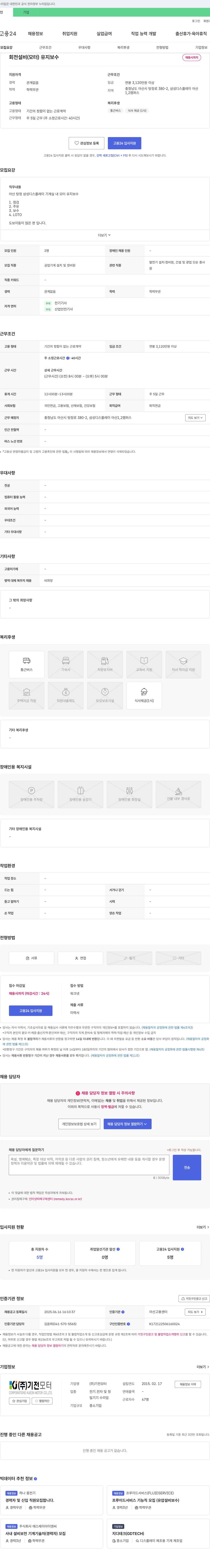Click the 직원대출제도 icon
The height and width of the screenshot is (1568, 210).
pyautogui.click(x=66, y=696)
